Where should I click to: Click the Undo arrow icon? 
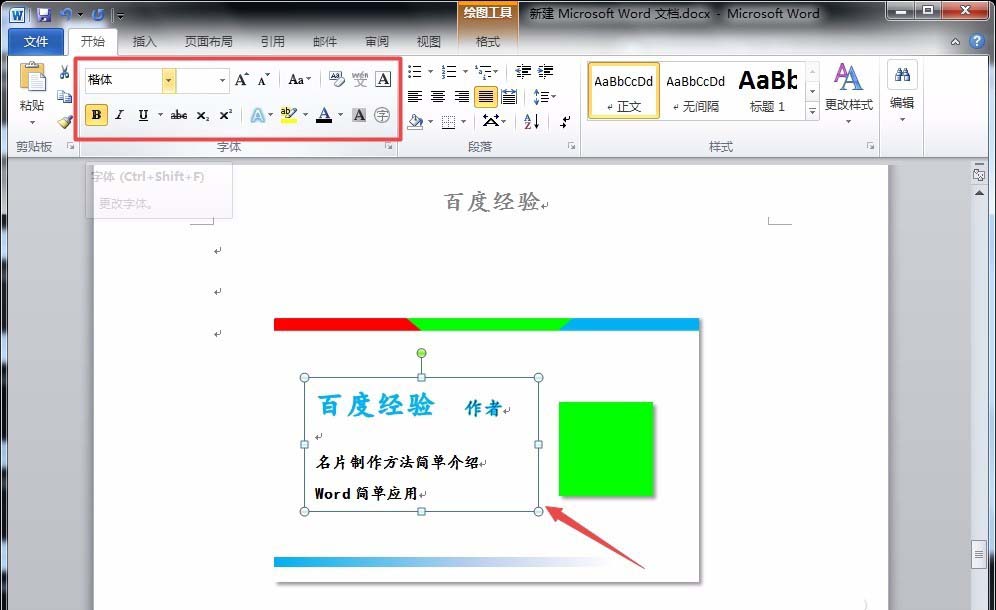click(x=67, y=14)
